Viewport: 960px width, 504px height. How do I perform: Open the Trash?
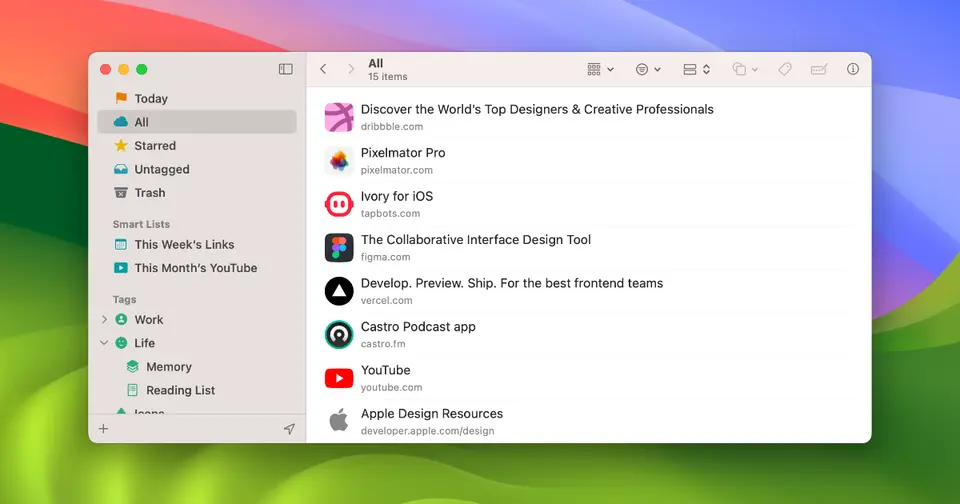click(197, 193)
